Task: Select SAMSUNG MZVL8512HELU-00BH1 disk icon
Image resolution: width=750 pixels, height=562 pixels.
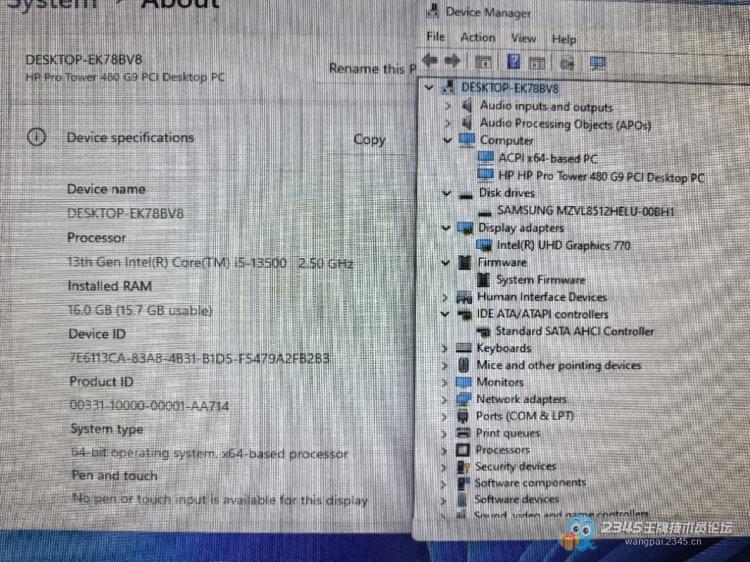Action: pos(485,212)
